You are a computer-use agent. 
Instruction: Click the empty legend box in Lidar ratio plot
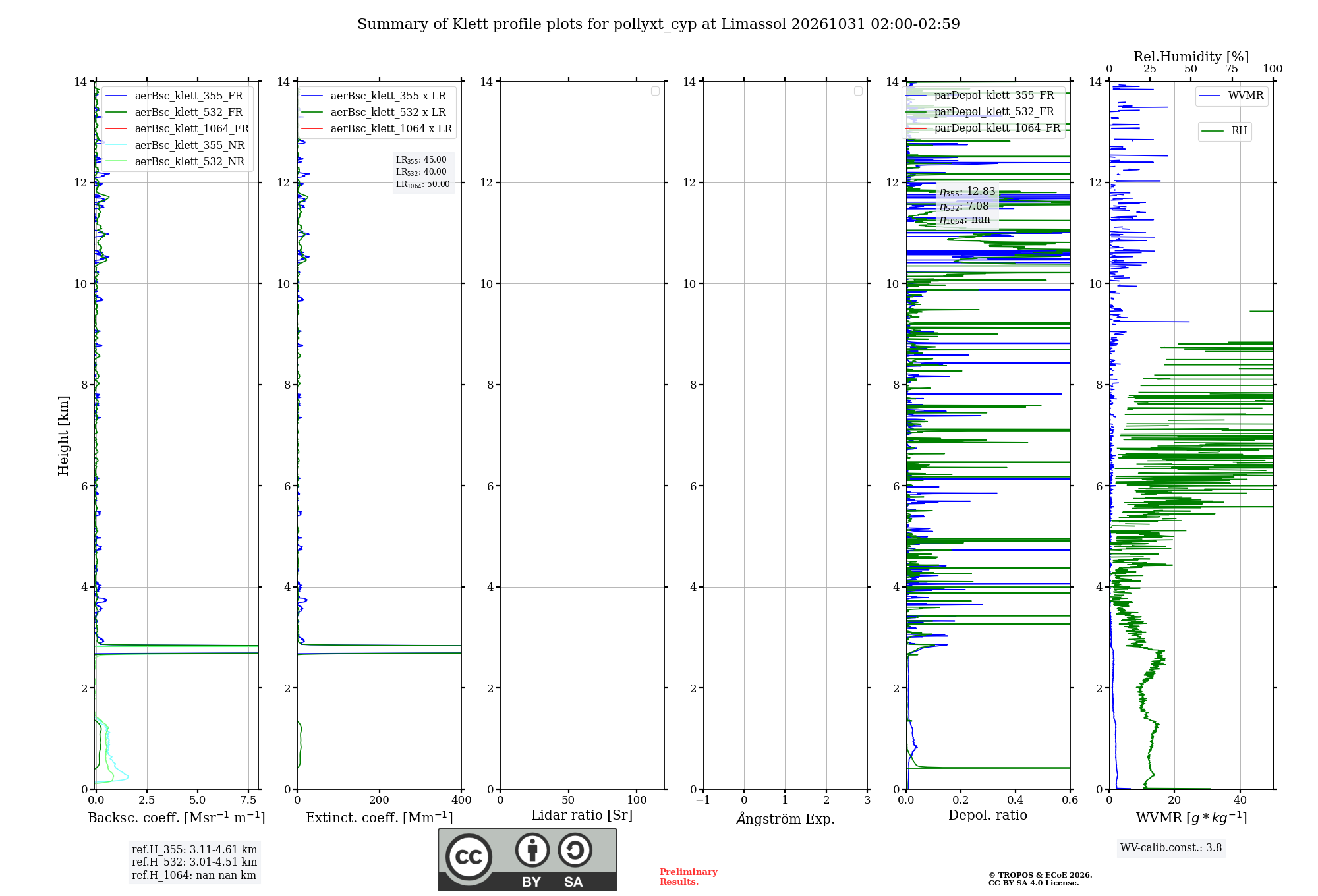coord(655,91)
